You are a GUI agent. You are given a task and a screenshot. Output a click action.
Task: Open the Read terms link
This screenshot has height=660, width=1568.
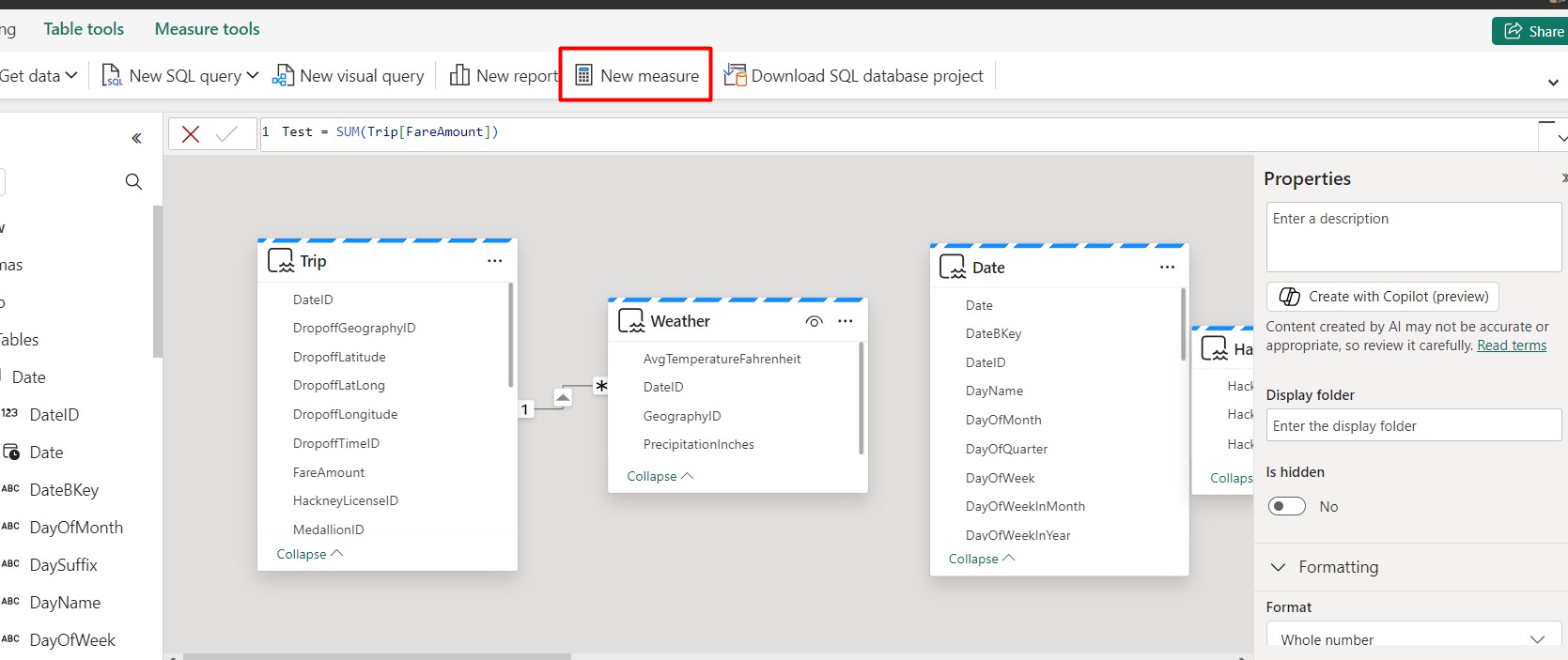click(1511, 345)
